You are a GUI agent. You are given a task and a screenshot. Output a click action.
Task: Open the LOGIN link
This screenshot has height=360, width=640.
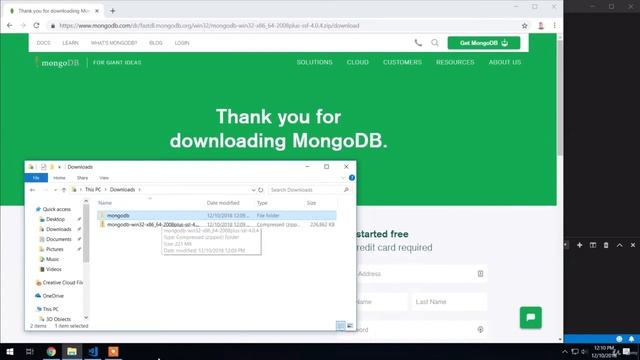click(x=182, y=43)
